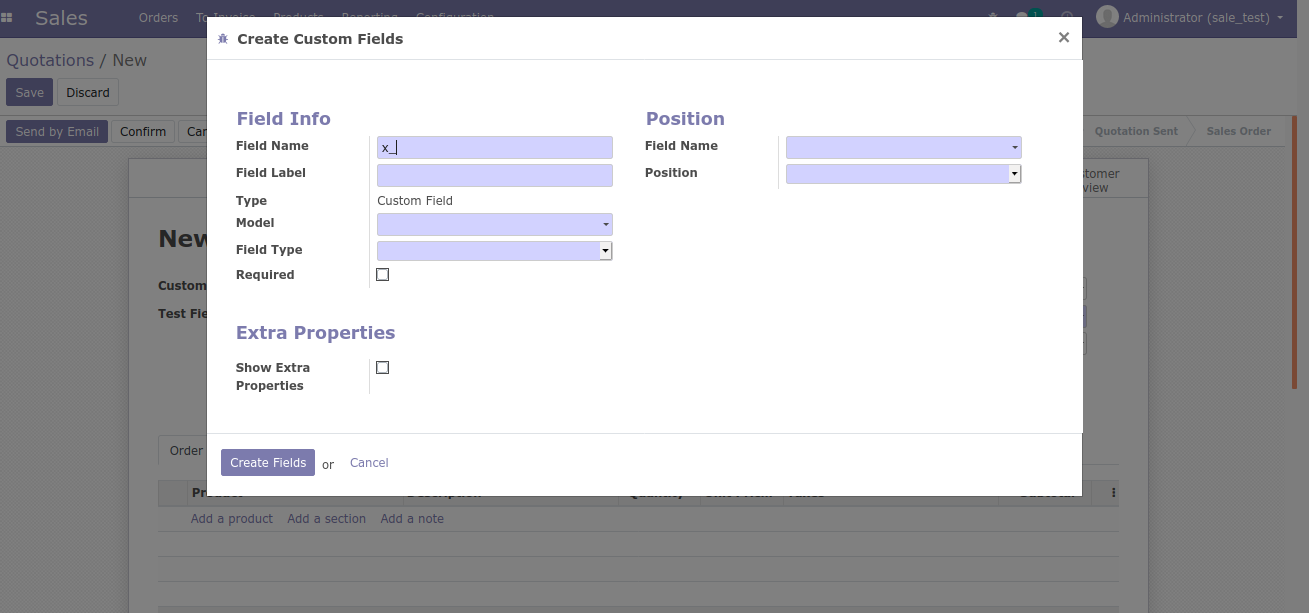This screenshot has height=613, width=1309.
Task: Open the Position section Field Name dropdown
Action: (903, 147)
